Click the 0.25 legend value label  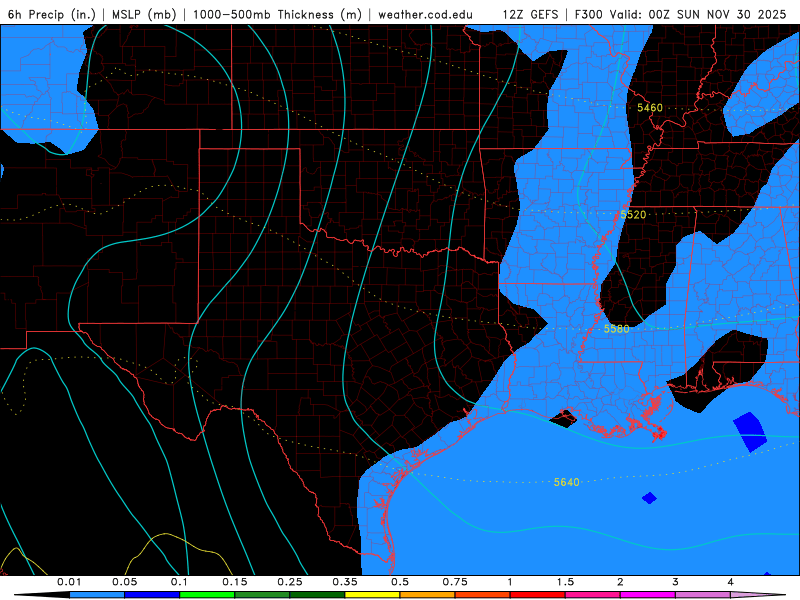[289, 582]
